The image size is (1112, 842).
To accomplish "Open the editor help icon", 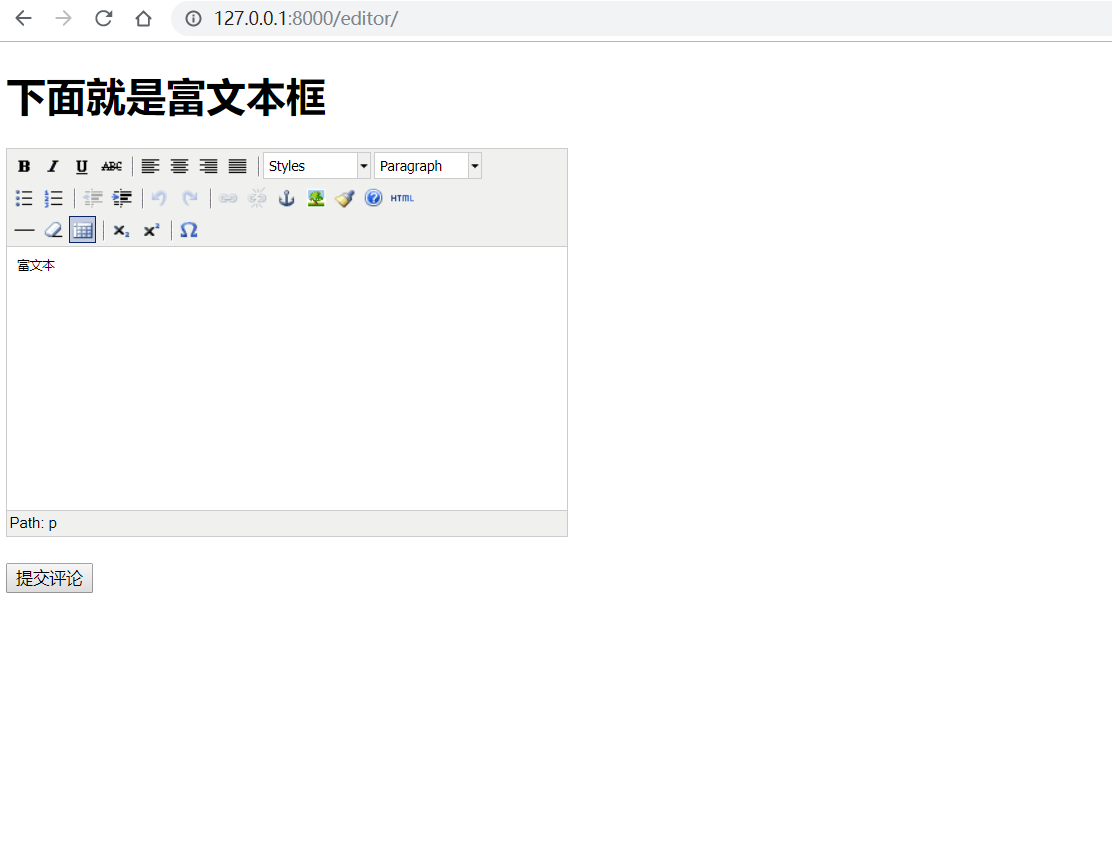I will [x=373, y=198].
